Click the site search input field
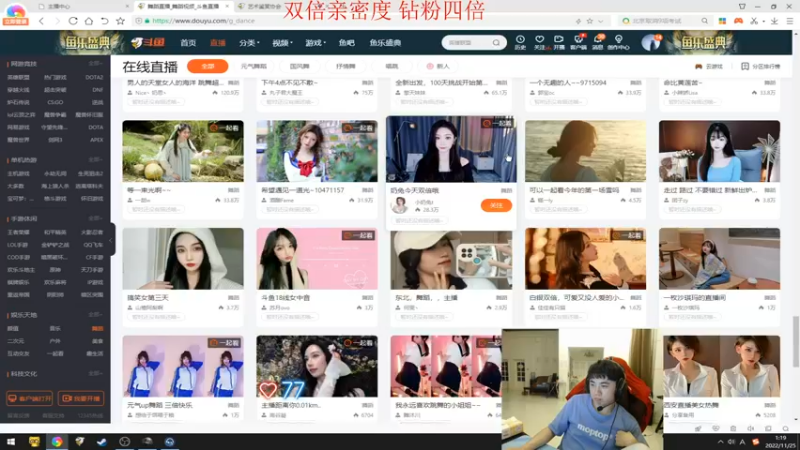800x450 pixels. (466, 43)
